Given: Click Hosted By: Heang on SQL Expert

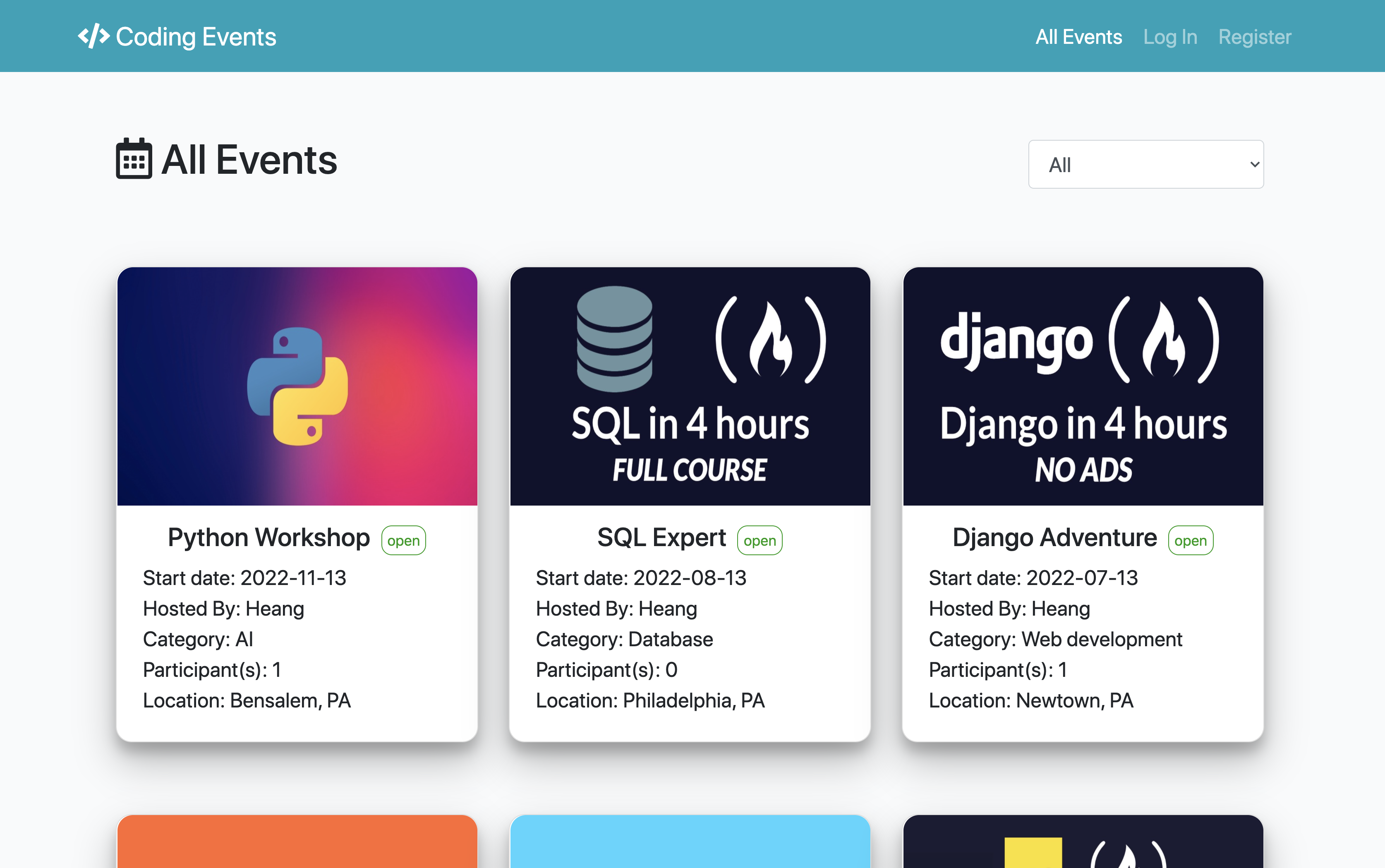Looking at the screenshot, I should (x=616, y=609).
